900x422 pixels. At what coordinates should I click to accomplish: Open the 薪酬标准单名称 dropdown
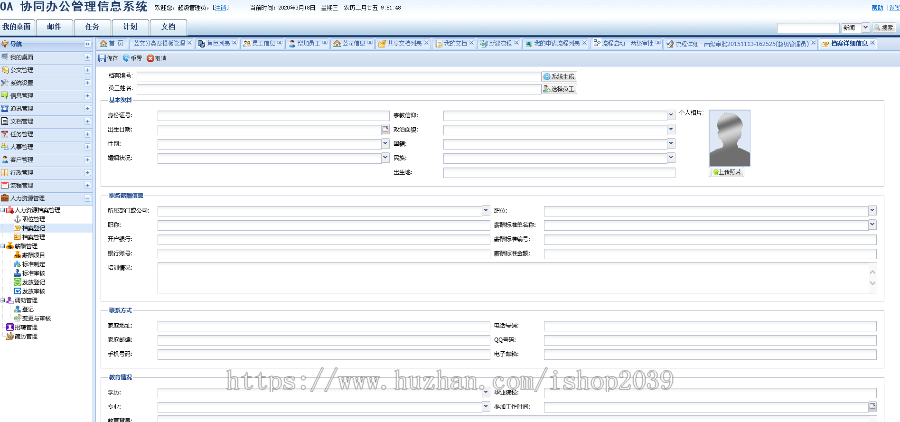[872, 225]
